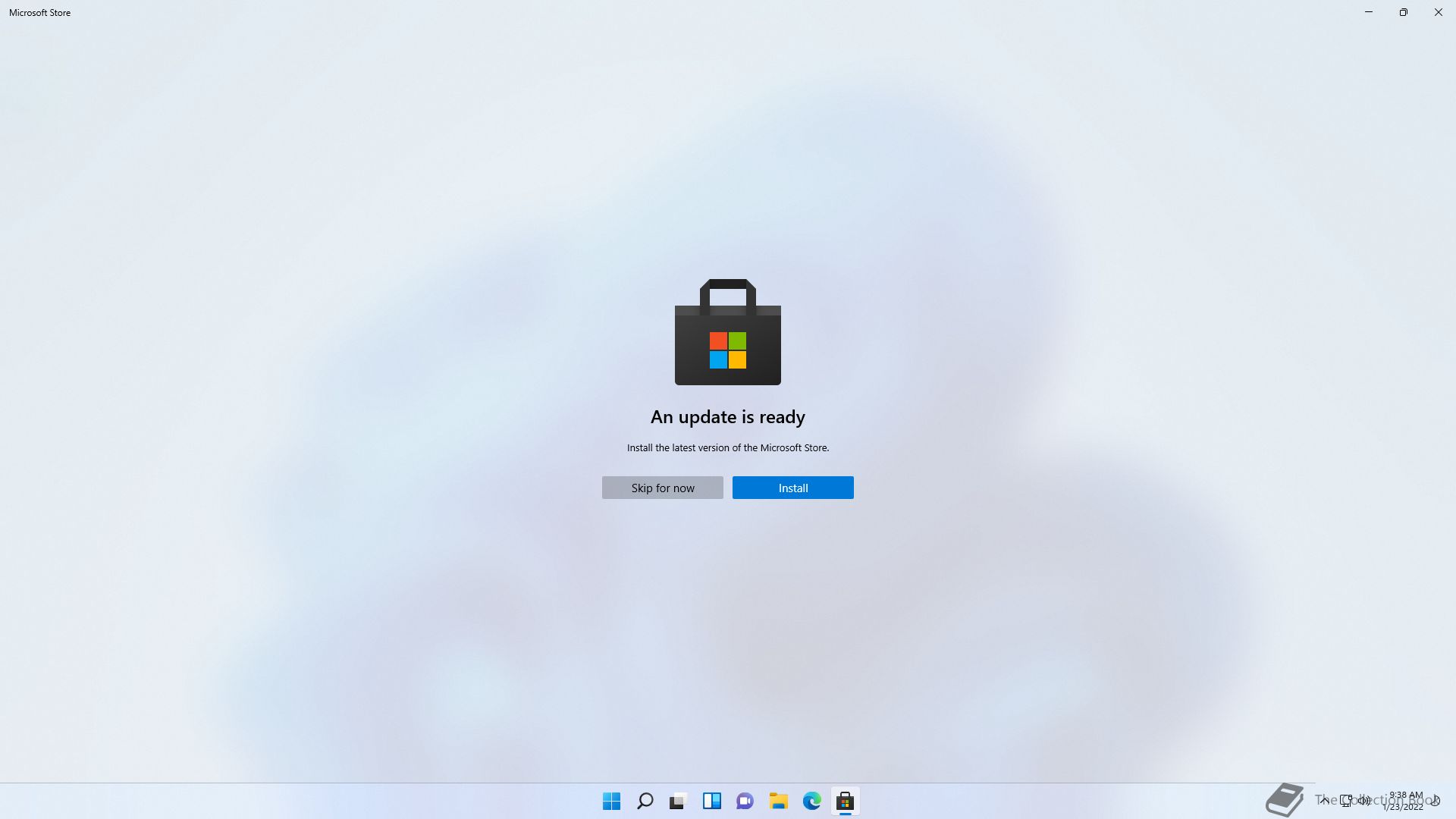Select Microsoft Store taskbar icon

(845, 801)
